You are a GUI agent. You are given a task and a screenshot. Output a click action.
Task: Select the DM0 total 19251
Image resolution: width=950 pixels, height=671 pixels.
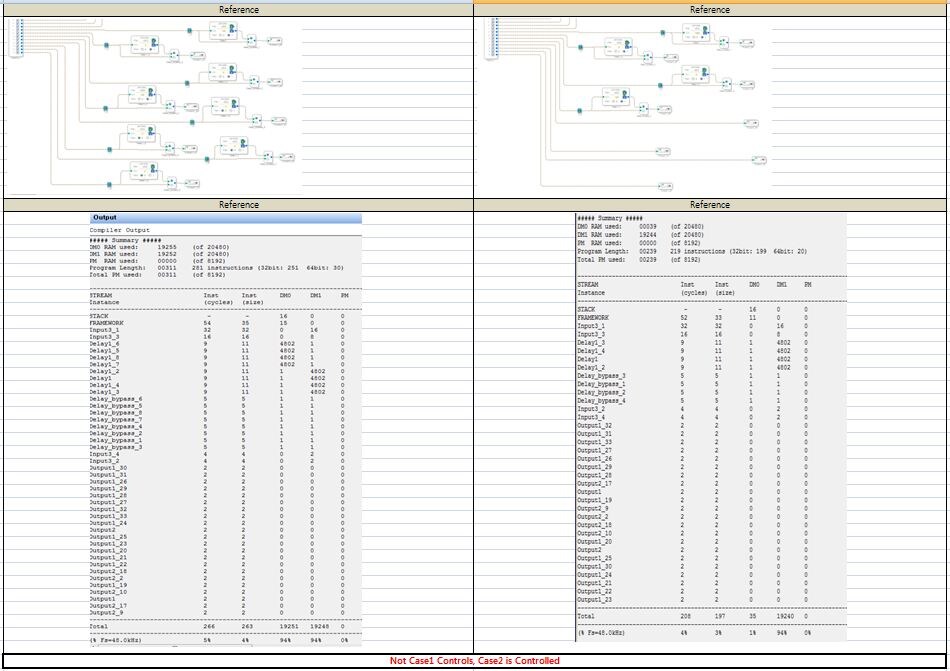click(x=290, y=627)
